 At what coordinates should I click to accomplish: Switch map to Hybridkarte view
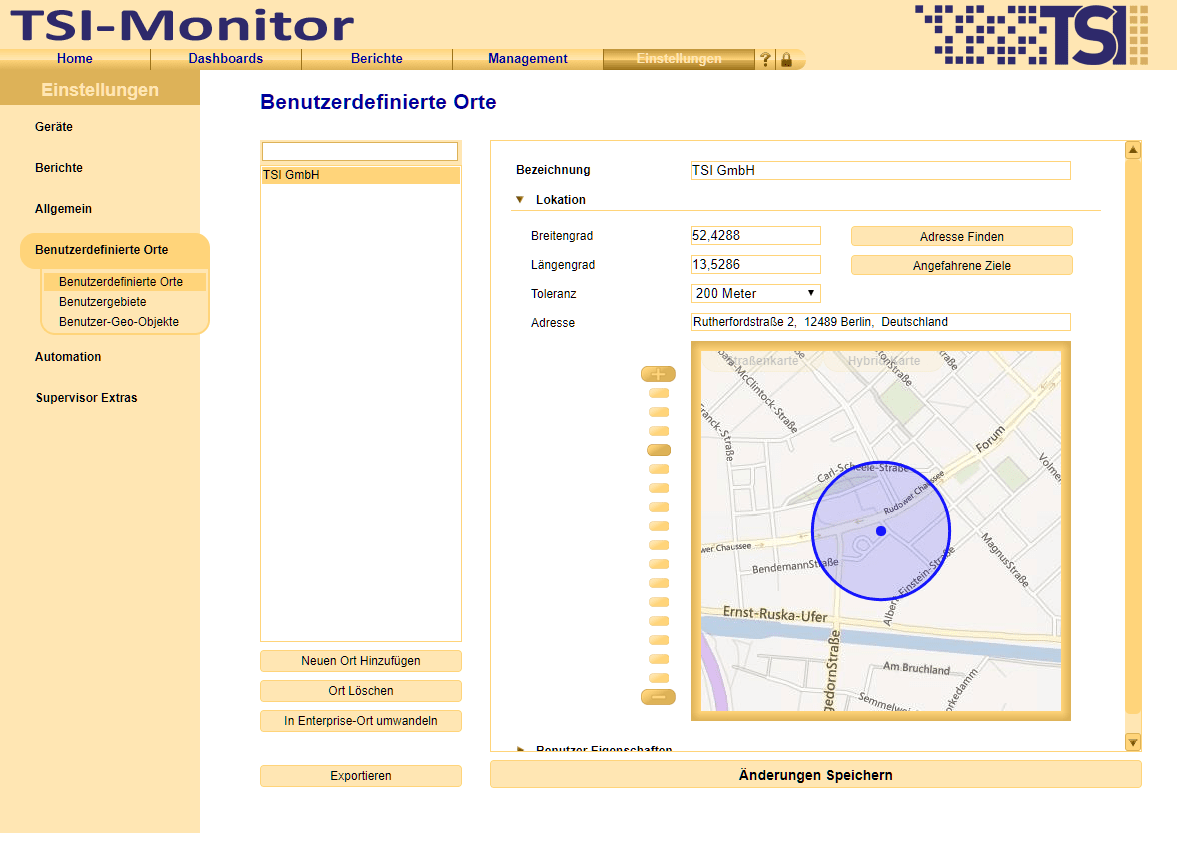tap(884, 361)
